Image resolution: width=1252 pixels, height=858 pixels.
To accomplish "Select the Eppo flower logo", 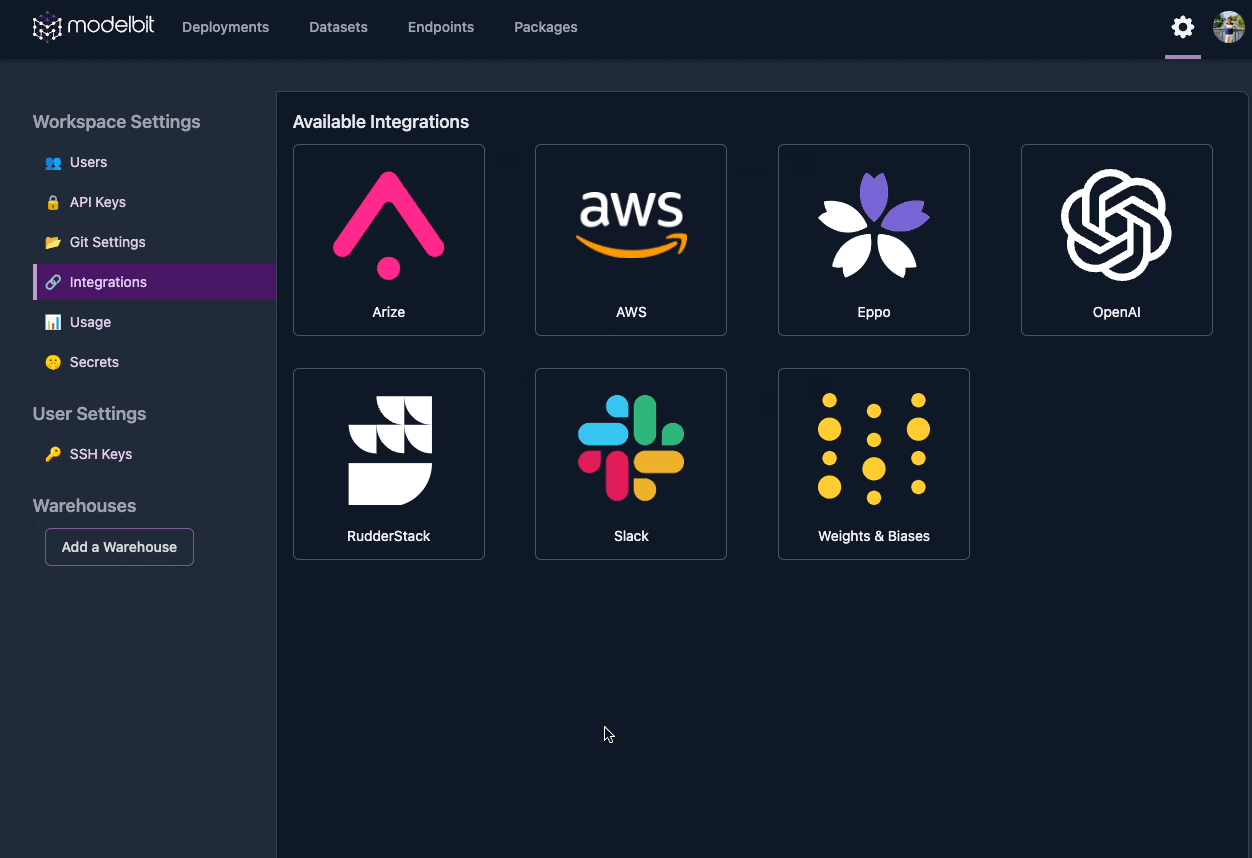I will [874, 225].
